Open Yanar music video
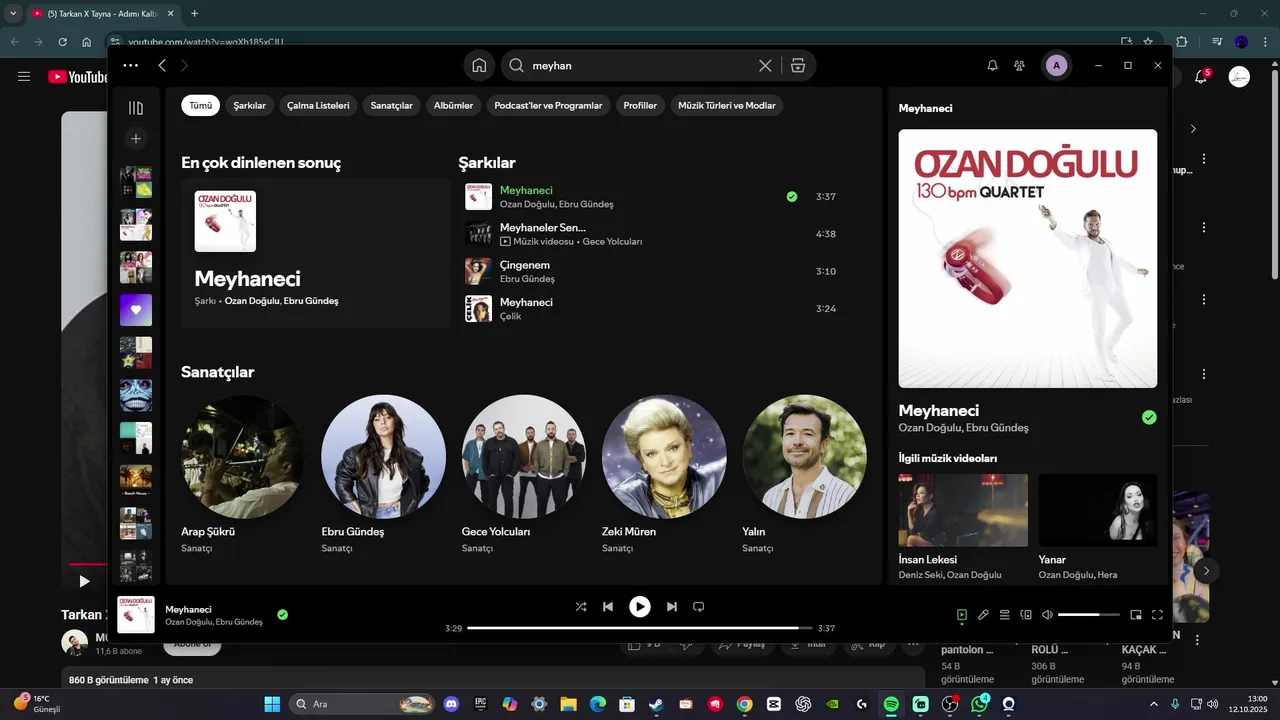Screen dimensions: 1280x720 (1098, 510)
